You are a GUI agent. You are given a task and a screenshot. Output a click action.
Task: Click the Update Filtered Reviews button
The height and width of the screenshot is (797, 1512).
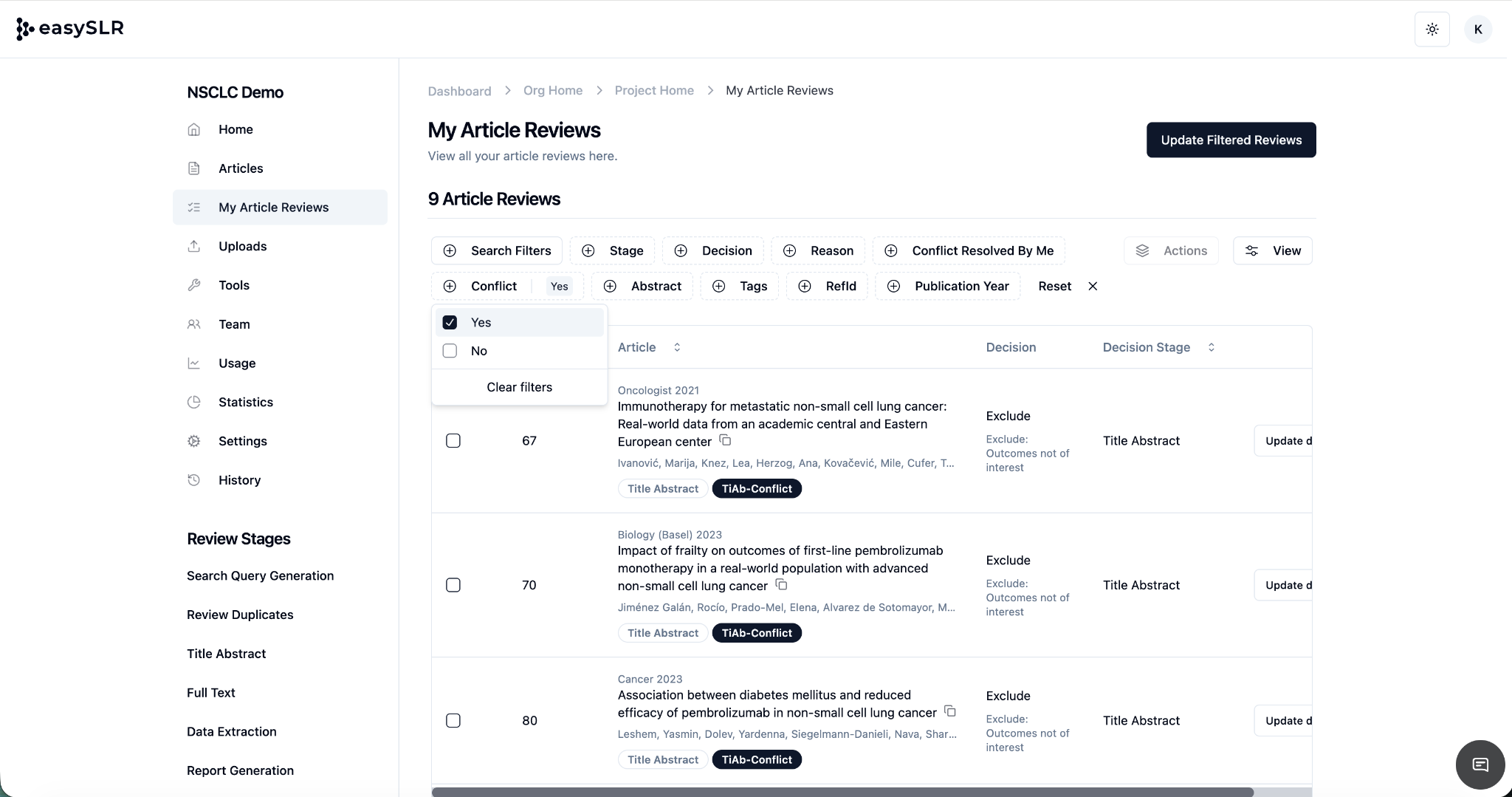point(1231,140)
